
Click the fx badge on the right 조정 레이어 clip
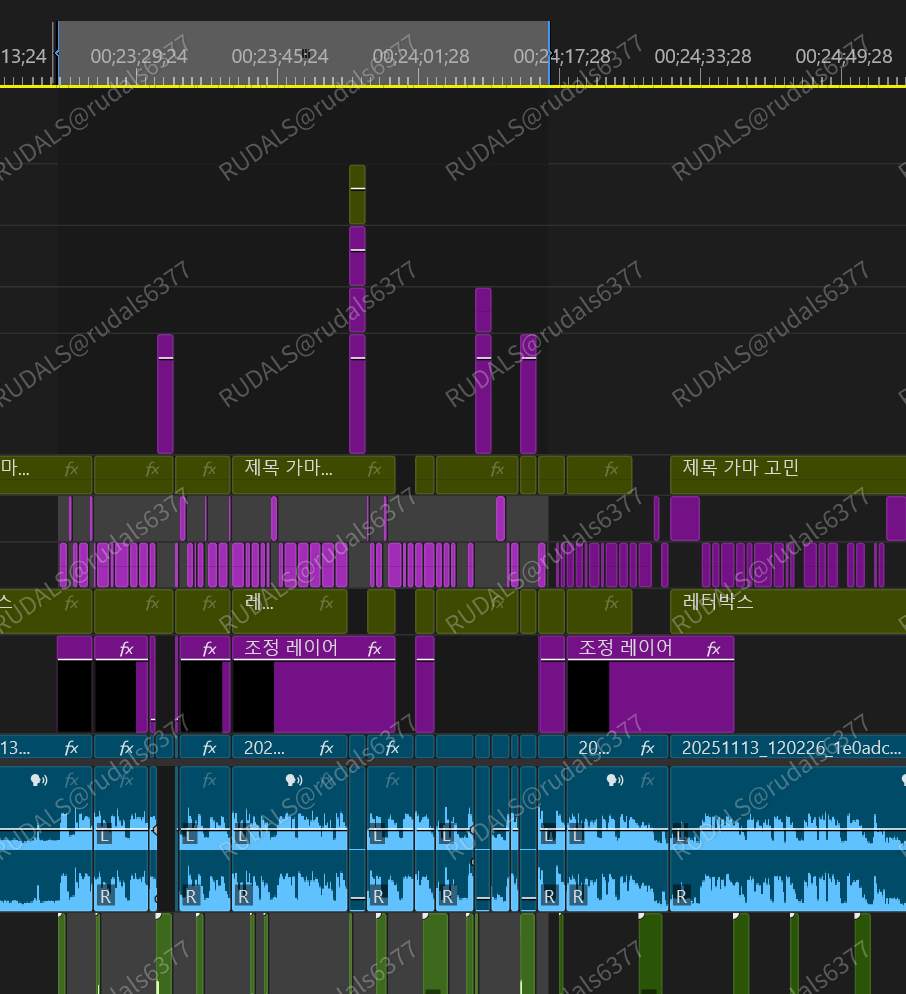(713, 649)
